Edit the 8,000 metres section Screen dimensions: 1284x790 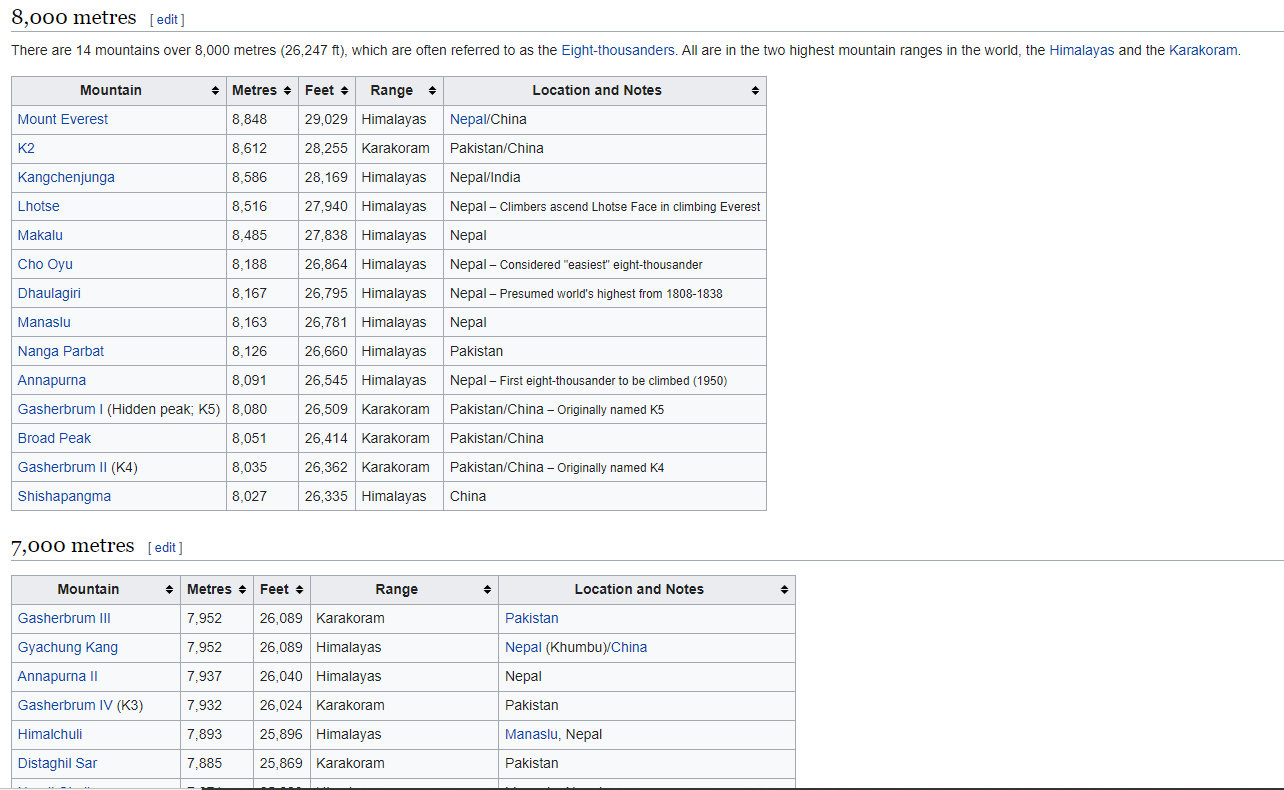tap(166, 20)
